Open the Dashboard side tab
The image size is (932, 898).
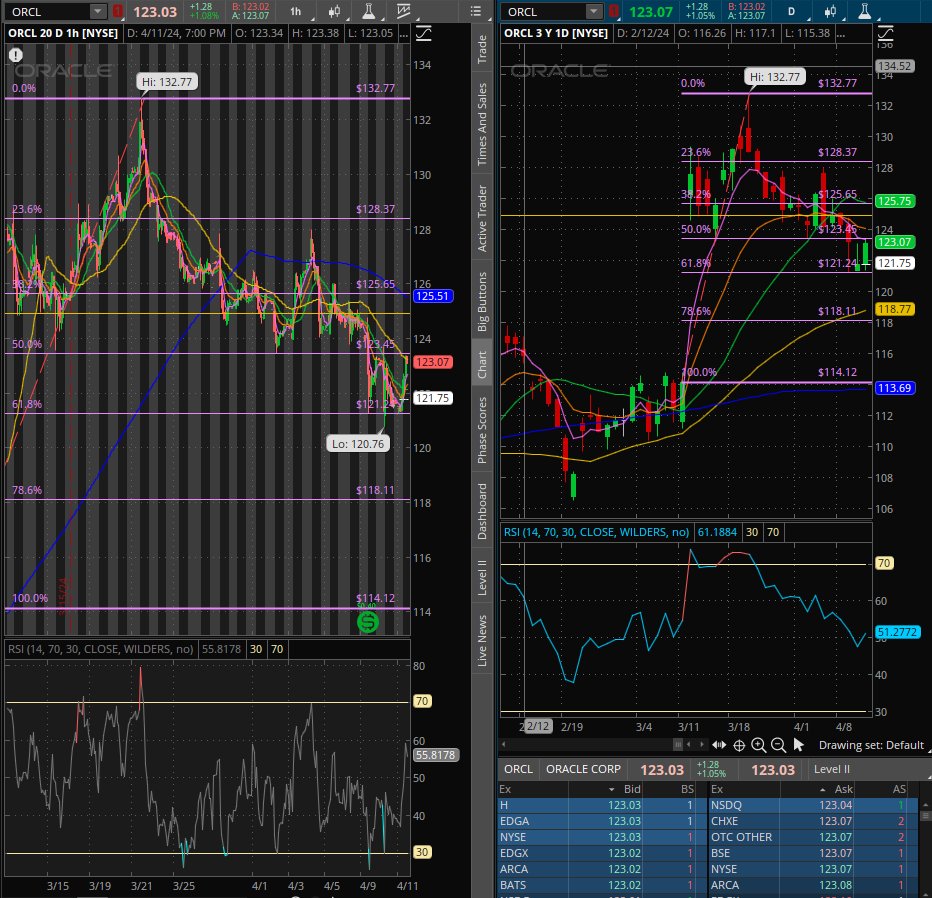tap(482, 511)
